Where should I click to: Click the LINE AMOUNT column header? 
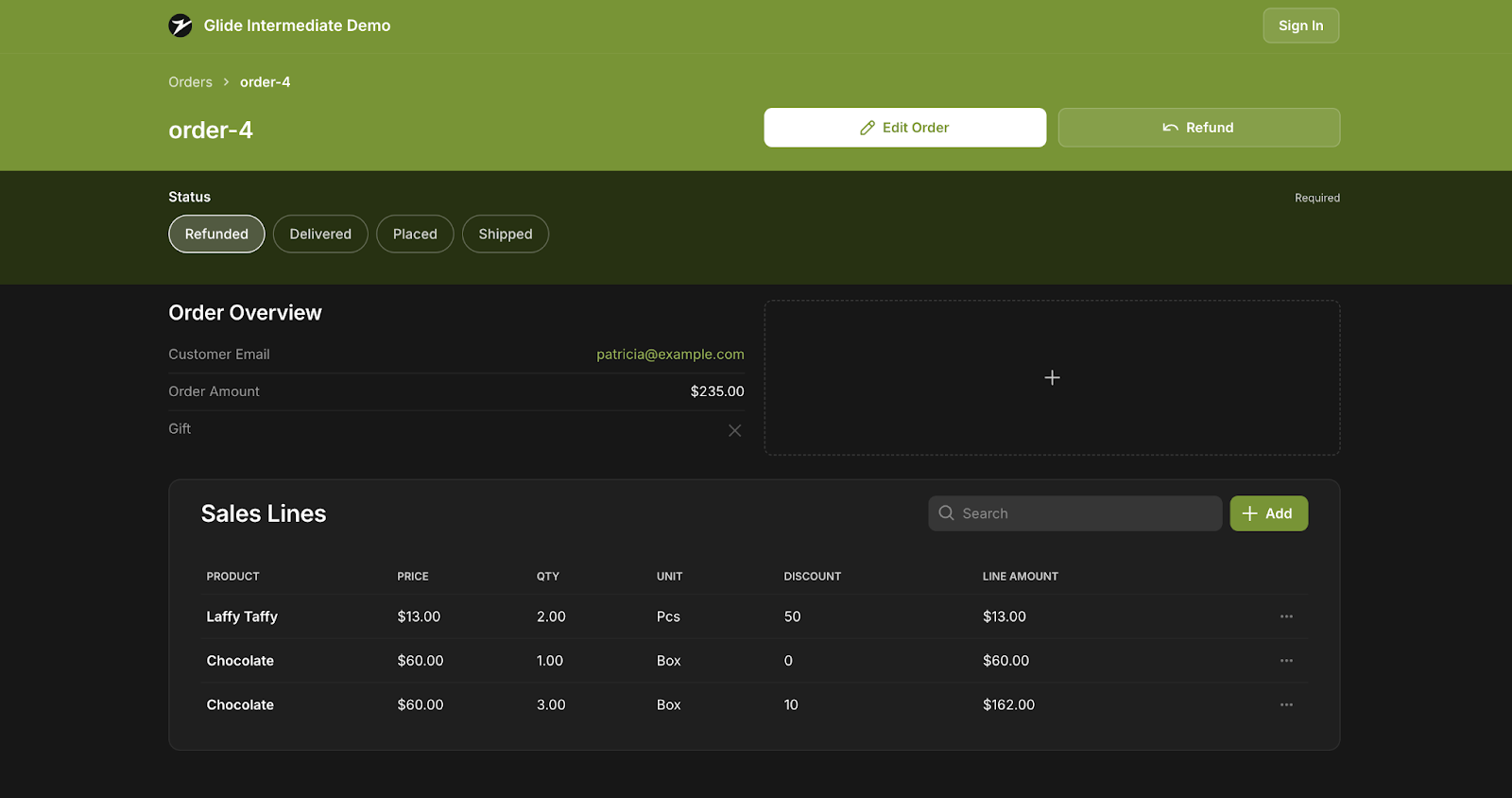[1021, 577]
